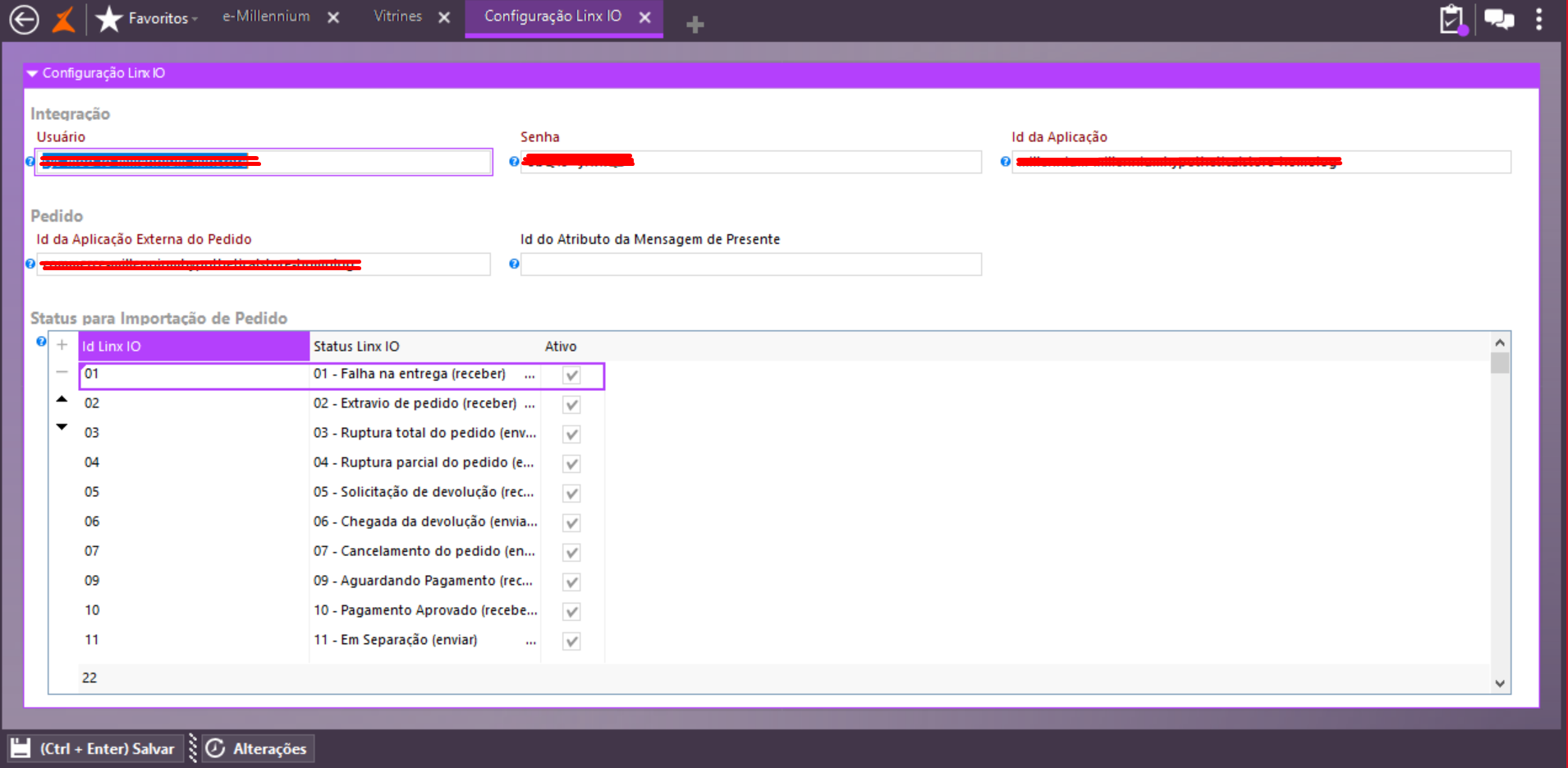Toggle Ativo checkbox for 05 - Solicitação de devolução
The image size is (1568, 768).
571,494
